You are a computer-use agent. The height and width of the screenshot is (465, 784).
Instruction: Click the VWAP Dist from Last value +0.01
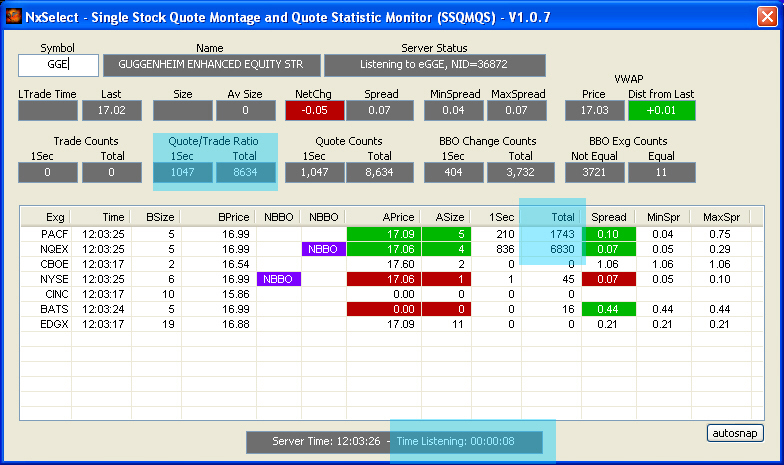click(x=662, y=110)
